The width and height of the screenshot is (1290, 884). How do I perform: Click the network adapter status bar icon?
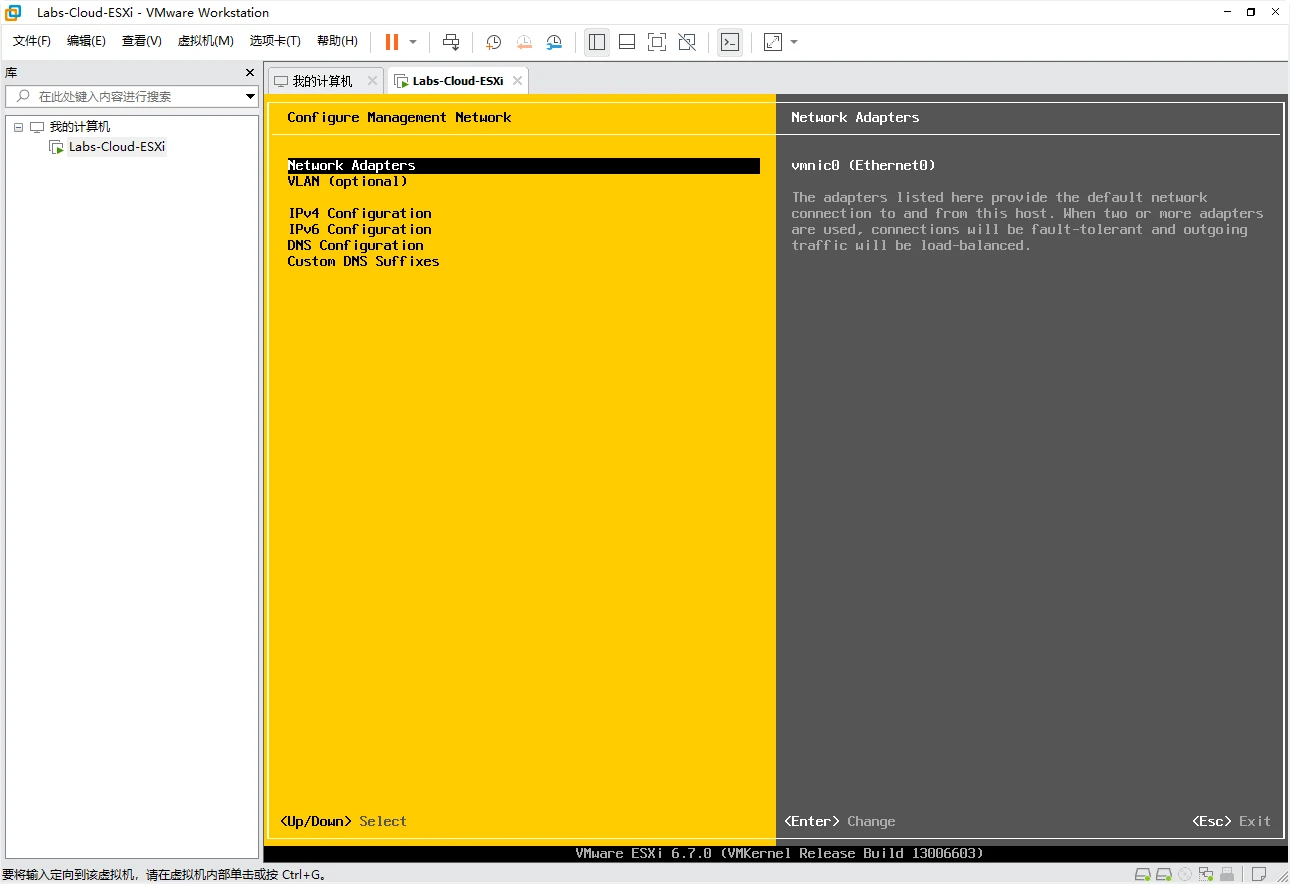click(1206, 875)
